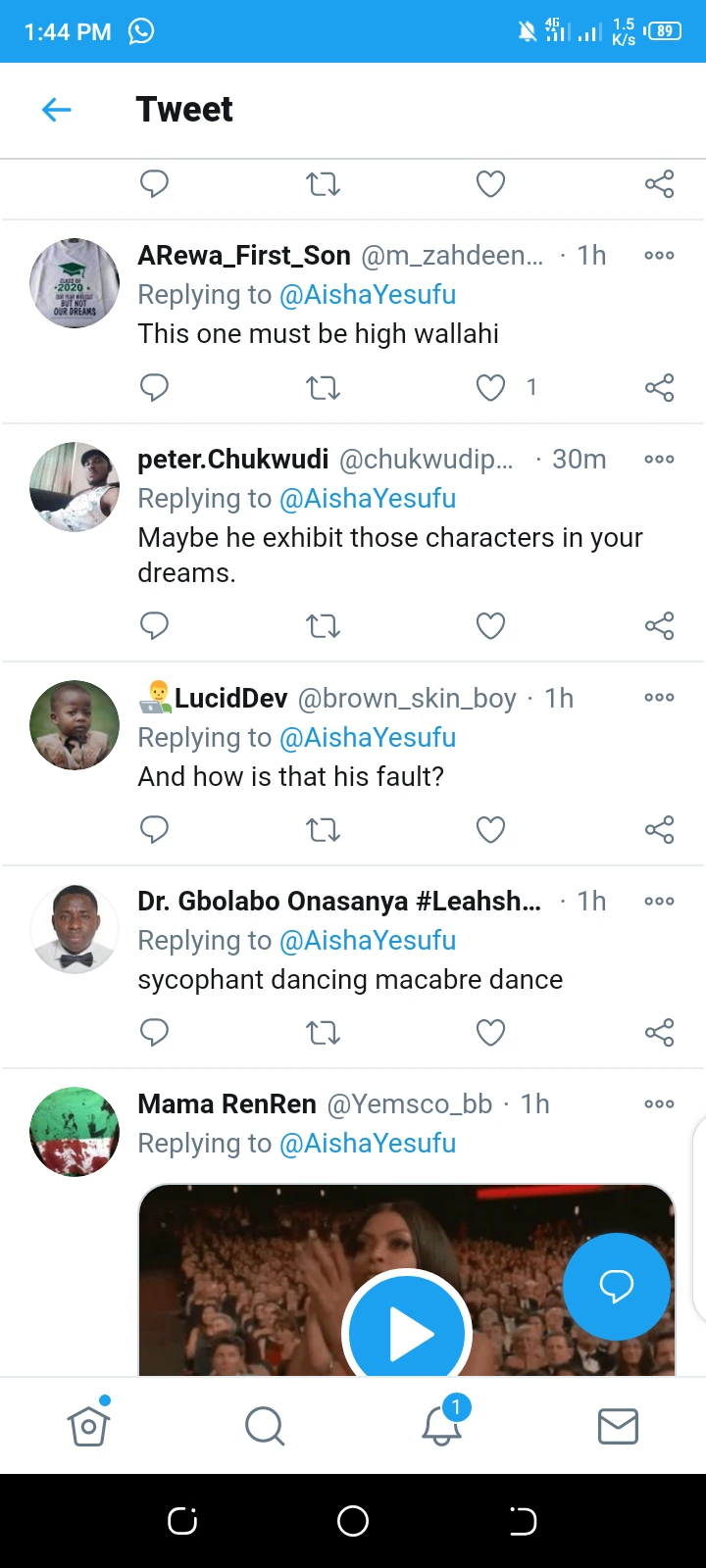Open @AishaYesufu link in peter.Chukwudi's reply
The width and height of the screenshot is (706, 1568).
(x=368, y=499)
